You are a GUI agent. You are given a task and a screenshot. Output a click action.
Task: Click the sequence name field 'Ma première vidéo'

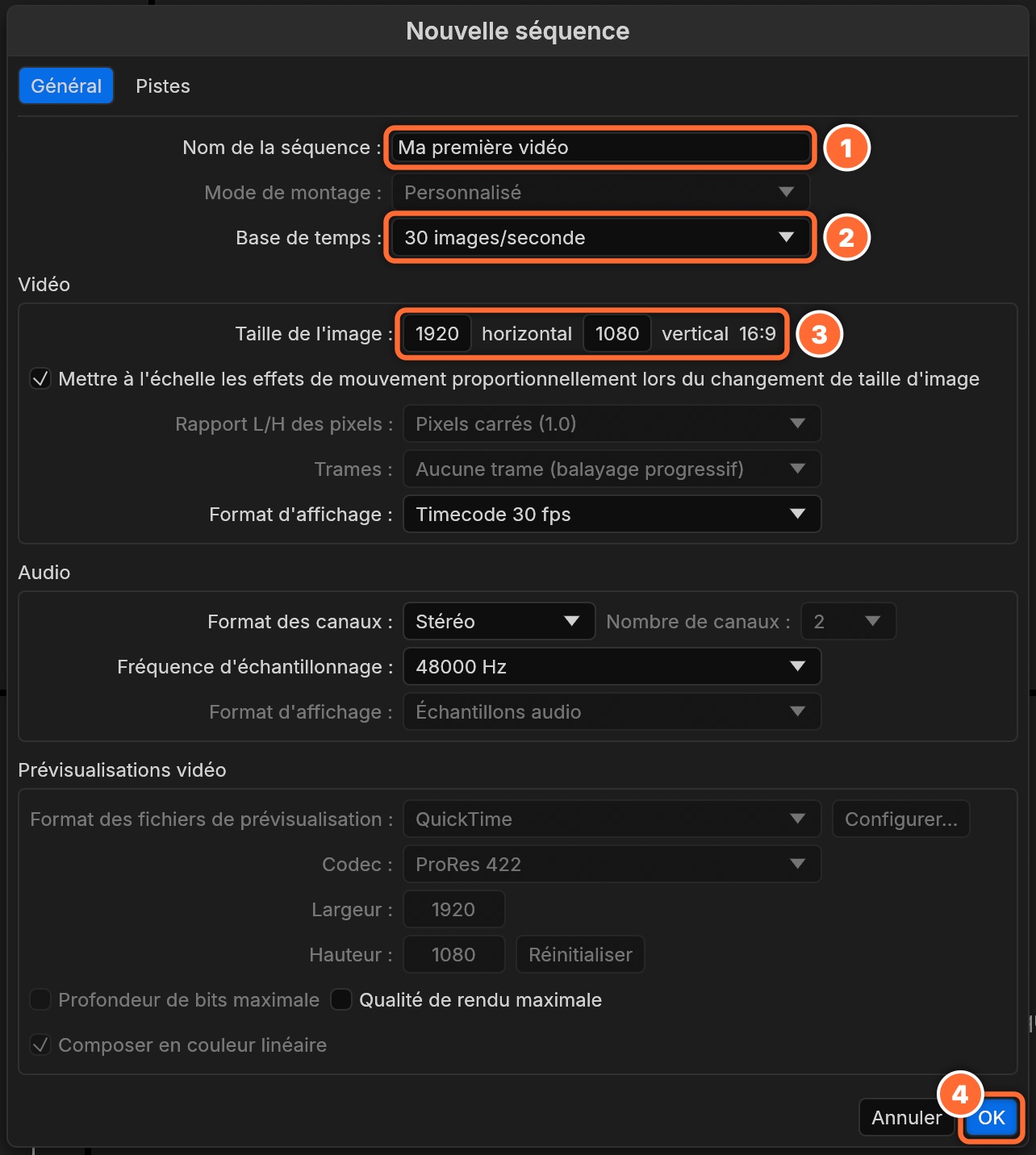click(600, 148)
